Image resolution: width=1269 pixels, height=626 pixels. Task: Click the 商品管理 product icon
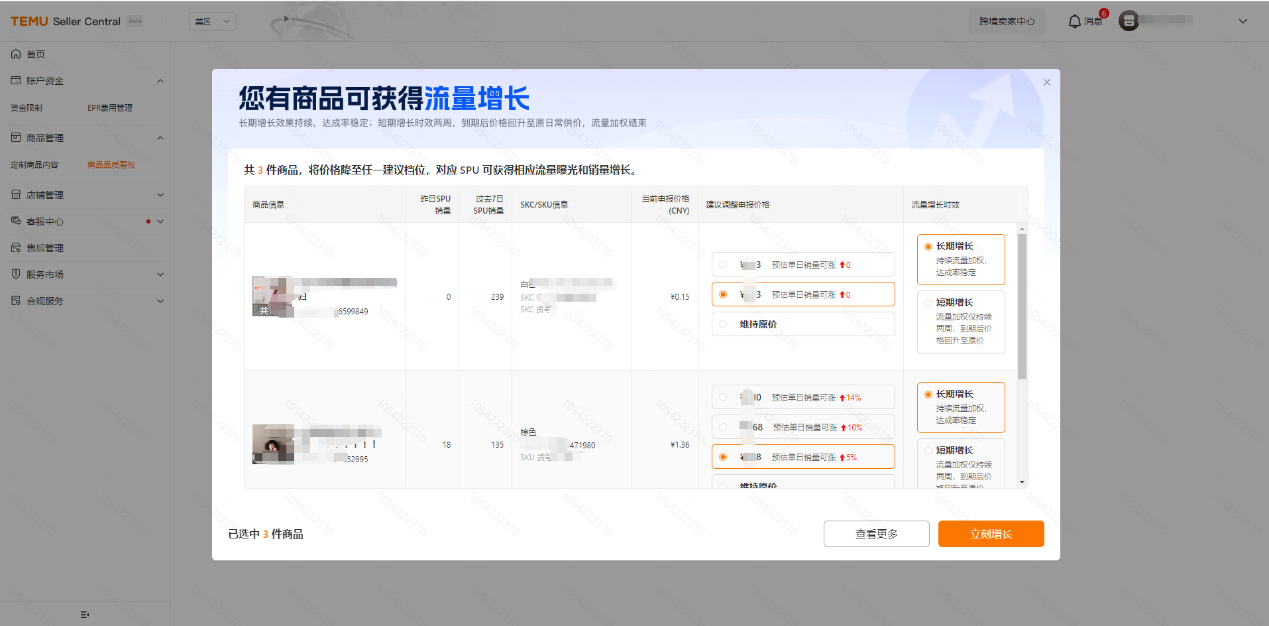(x=16, y=138)
